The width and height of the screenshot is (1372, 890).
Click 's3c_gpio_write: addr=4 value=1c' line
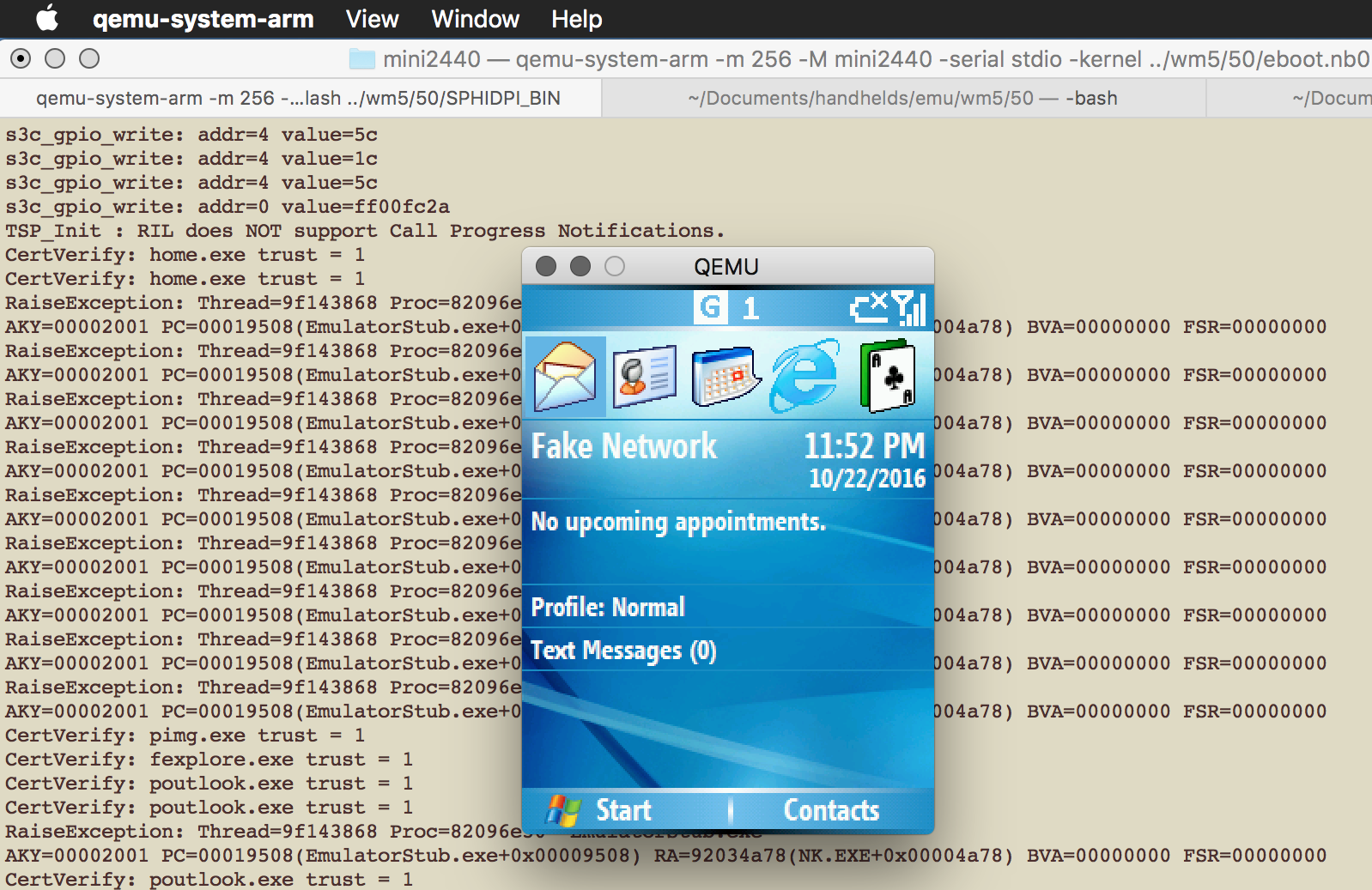pyautogui.click(x=191, y=159)
